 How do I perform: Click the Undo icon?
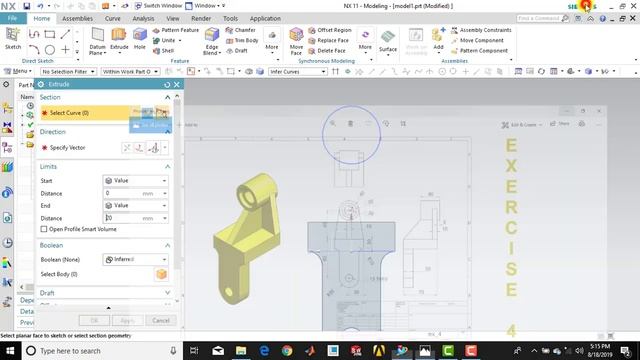(40, 6)
